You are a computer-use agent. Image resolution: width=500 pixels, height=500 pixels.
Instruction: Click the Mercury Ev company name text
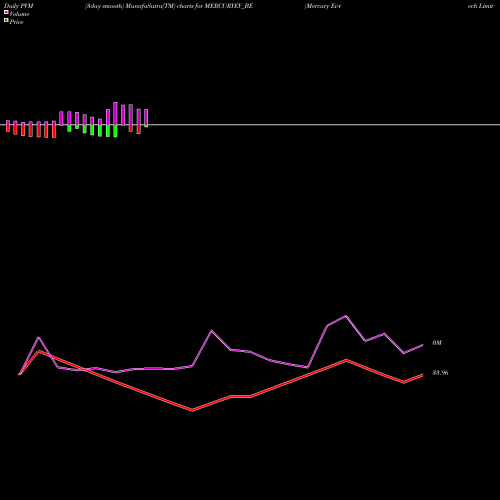click(323, 6)
